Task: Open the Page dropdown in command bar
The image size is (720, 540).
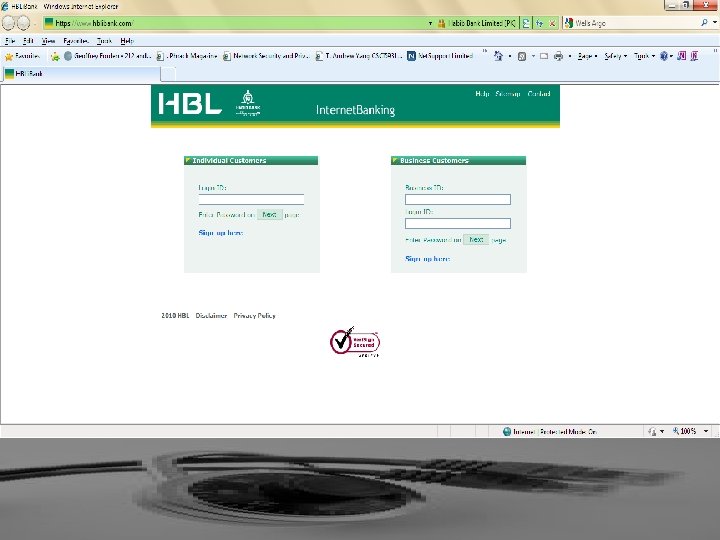Action: 587,56
